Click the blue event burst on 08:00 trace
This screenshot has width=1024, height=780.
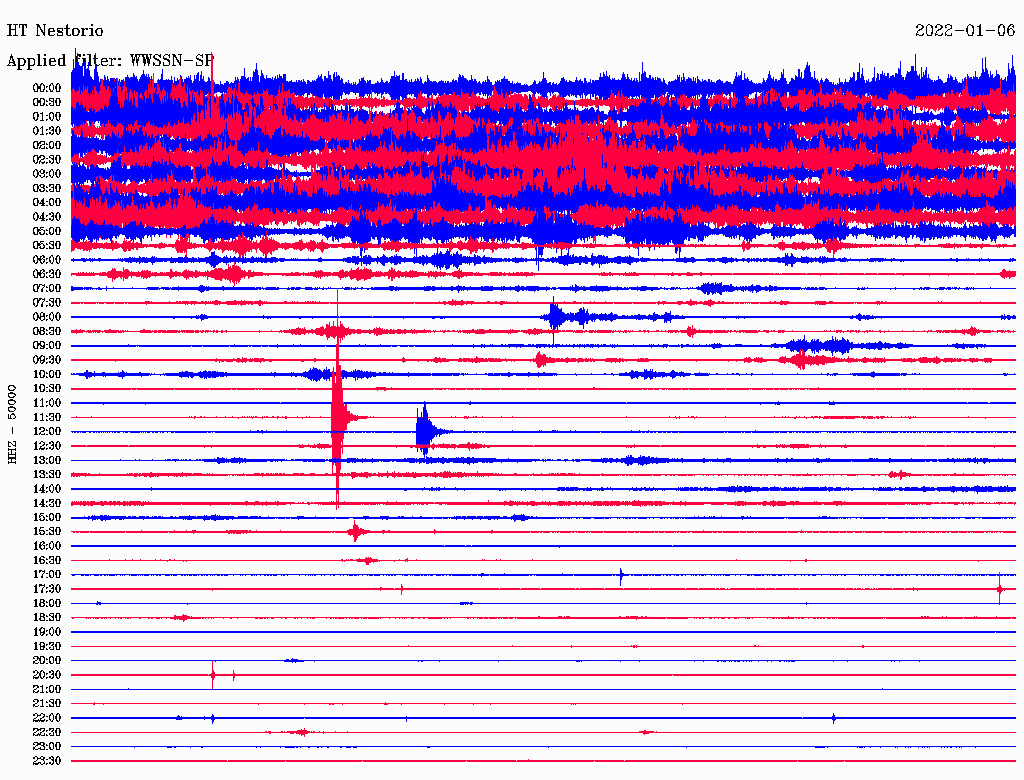[555, 317]
